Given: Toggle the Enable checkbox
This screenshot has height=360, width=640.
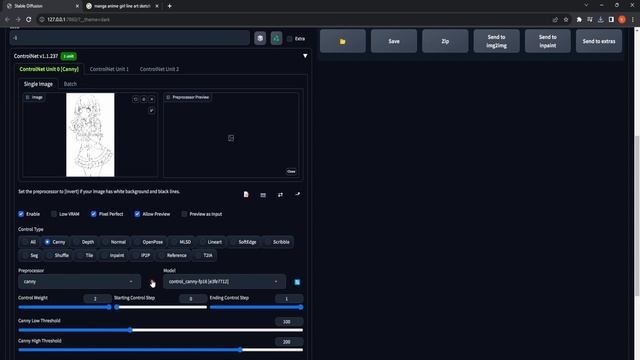Looking at the screenshot, I should pyautogui.click(x=21, y=214).
